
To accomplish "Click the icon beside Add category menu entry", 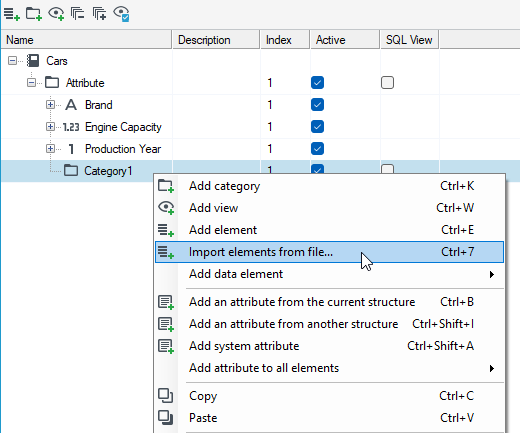I will point(166,186).
